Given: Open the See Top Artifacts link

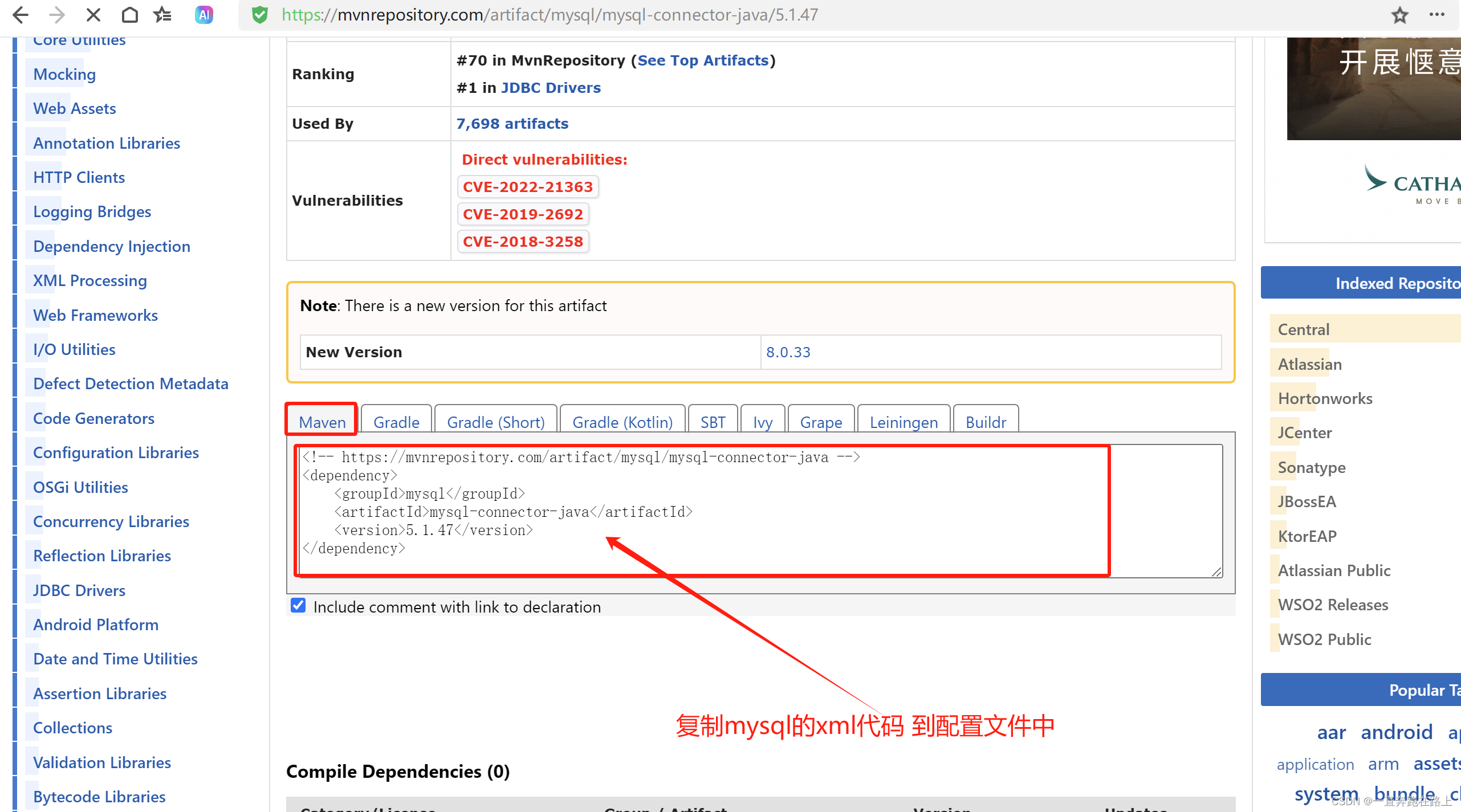Looking at the screenshot, I should pos(703,60).
